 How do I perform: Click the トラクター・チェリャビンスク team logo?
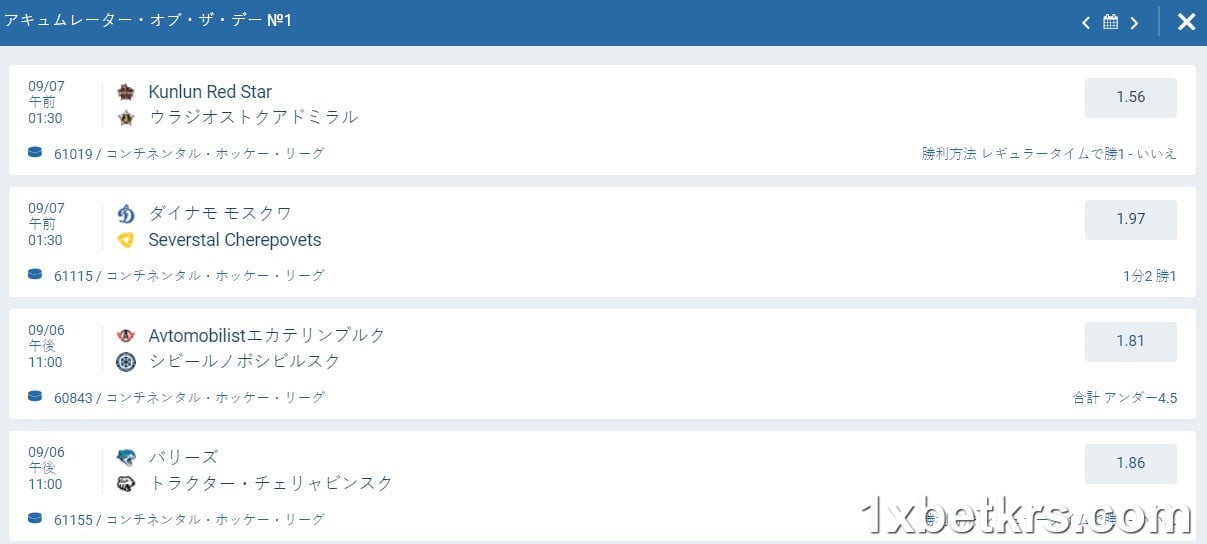pyautogui.click(x=126, y=483)
